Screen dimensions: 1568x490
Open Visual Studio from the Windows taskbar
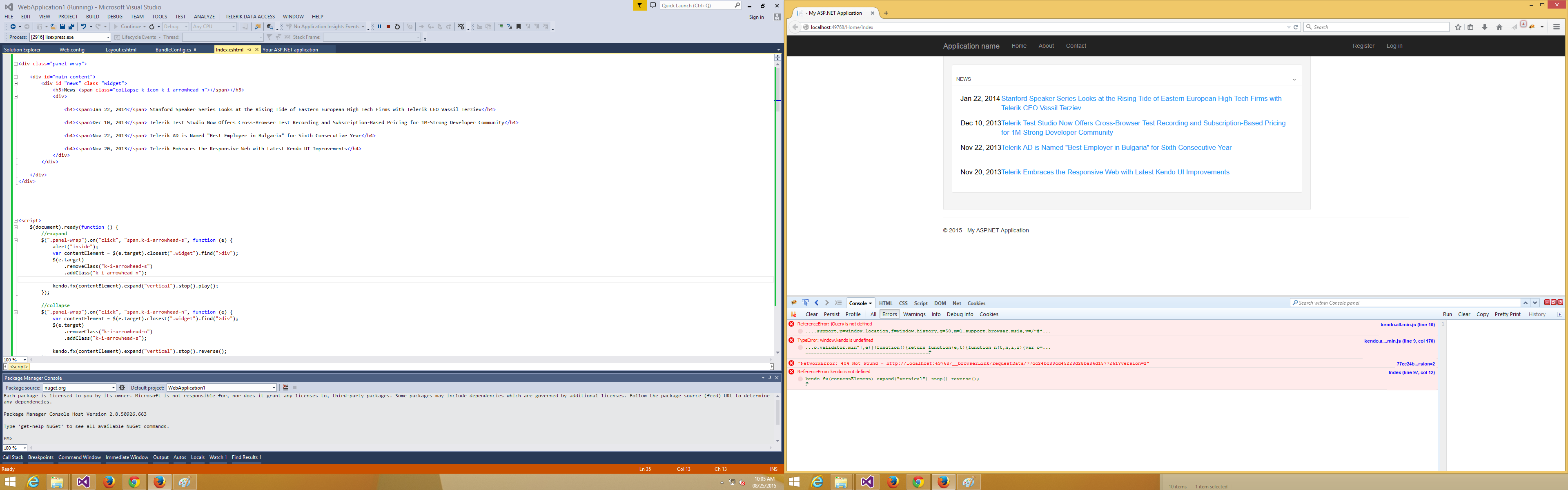[83, 482]
